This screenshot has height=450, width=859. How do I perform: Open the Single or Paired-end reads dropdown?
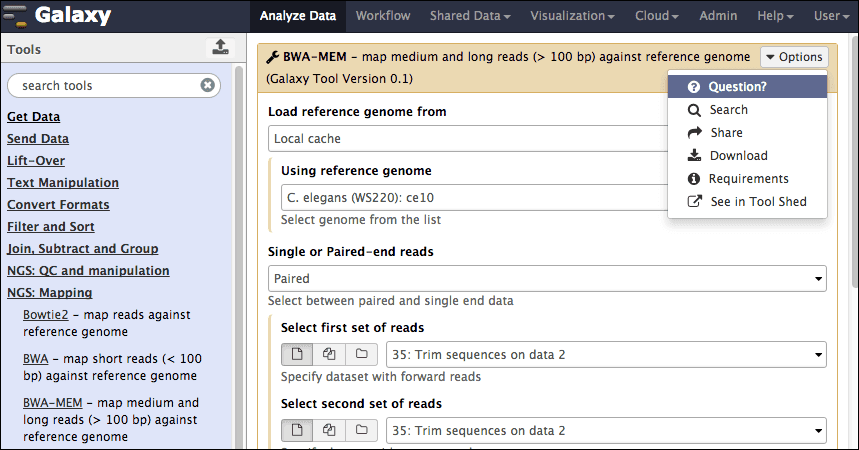click(547, 278)
